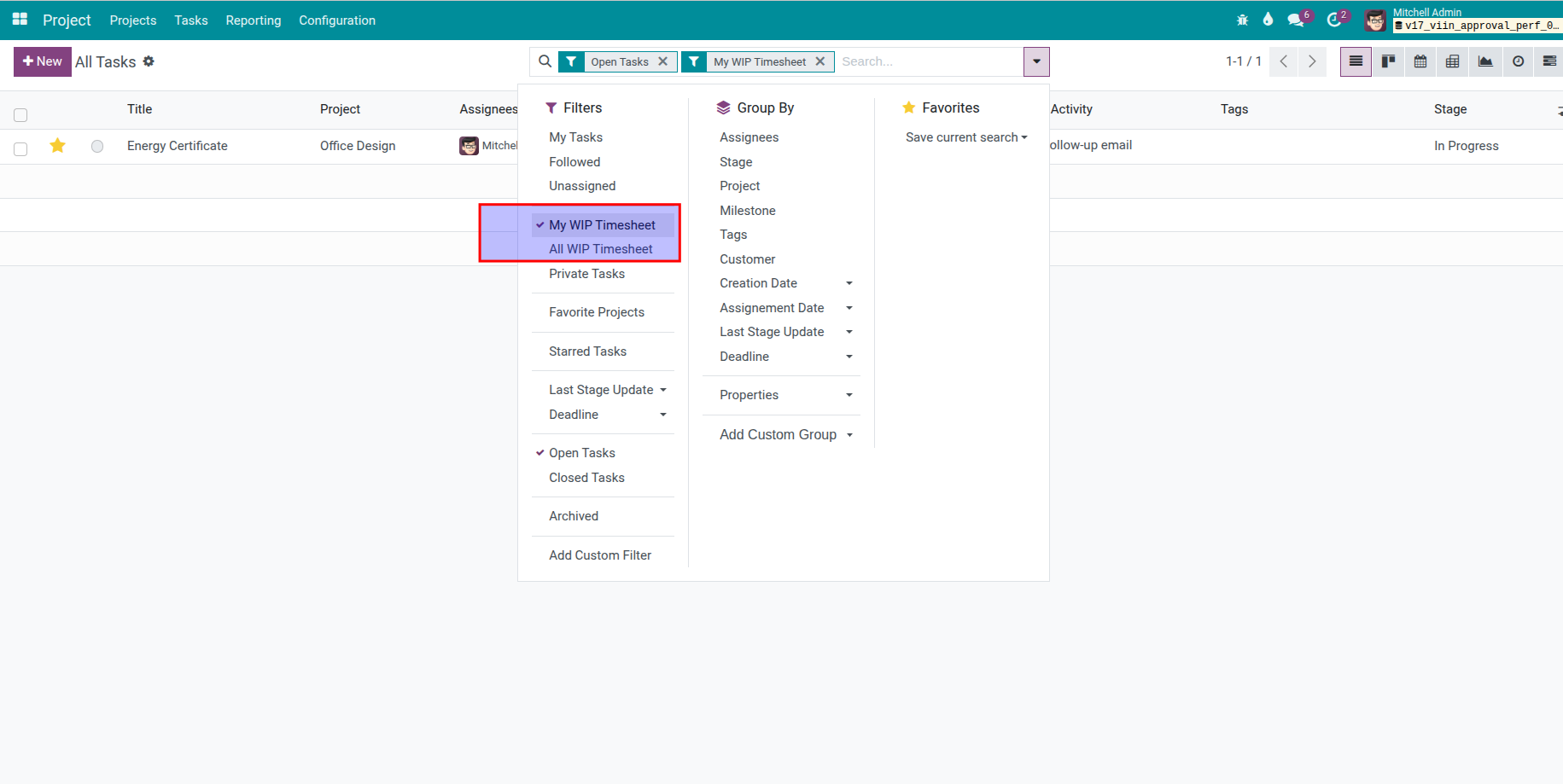Open the Graph view

[x=1485, y=61]
